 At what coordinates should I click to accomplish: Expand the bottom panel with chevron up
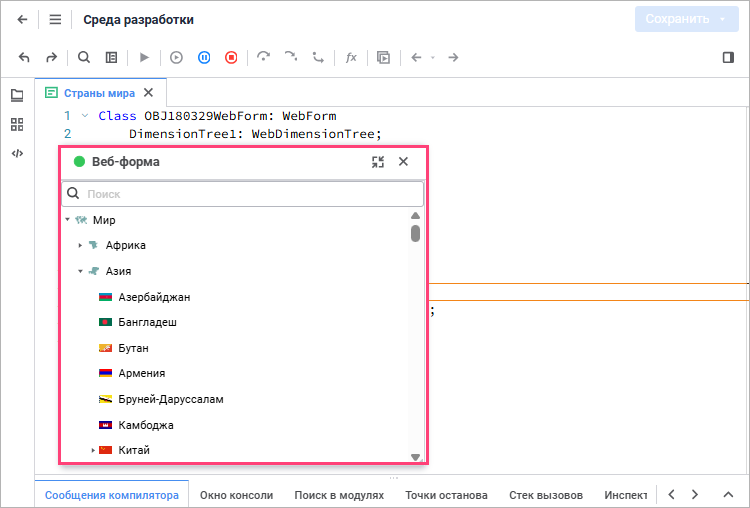(x=728, y=495)
